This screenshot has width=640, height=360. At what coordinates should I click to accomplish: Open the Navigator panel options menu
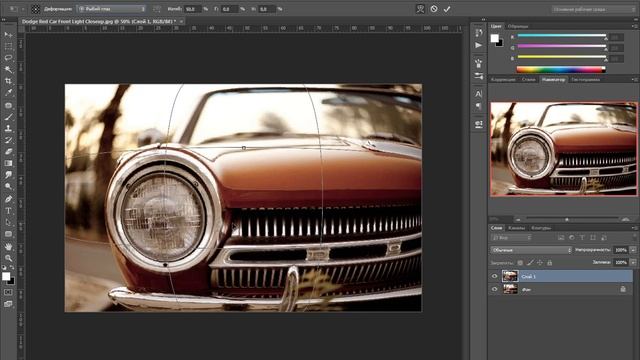click(x=634, y=80)
